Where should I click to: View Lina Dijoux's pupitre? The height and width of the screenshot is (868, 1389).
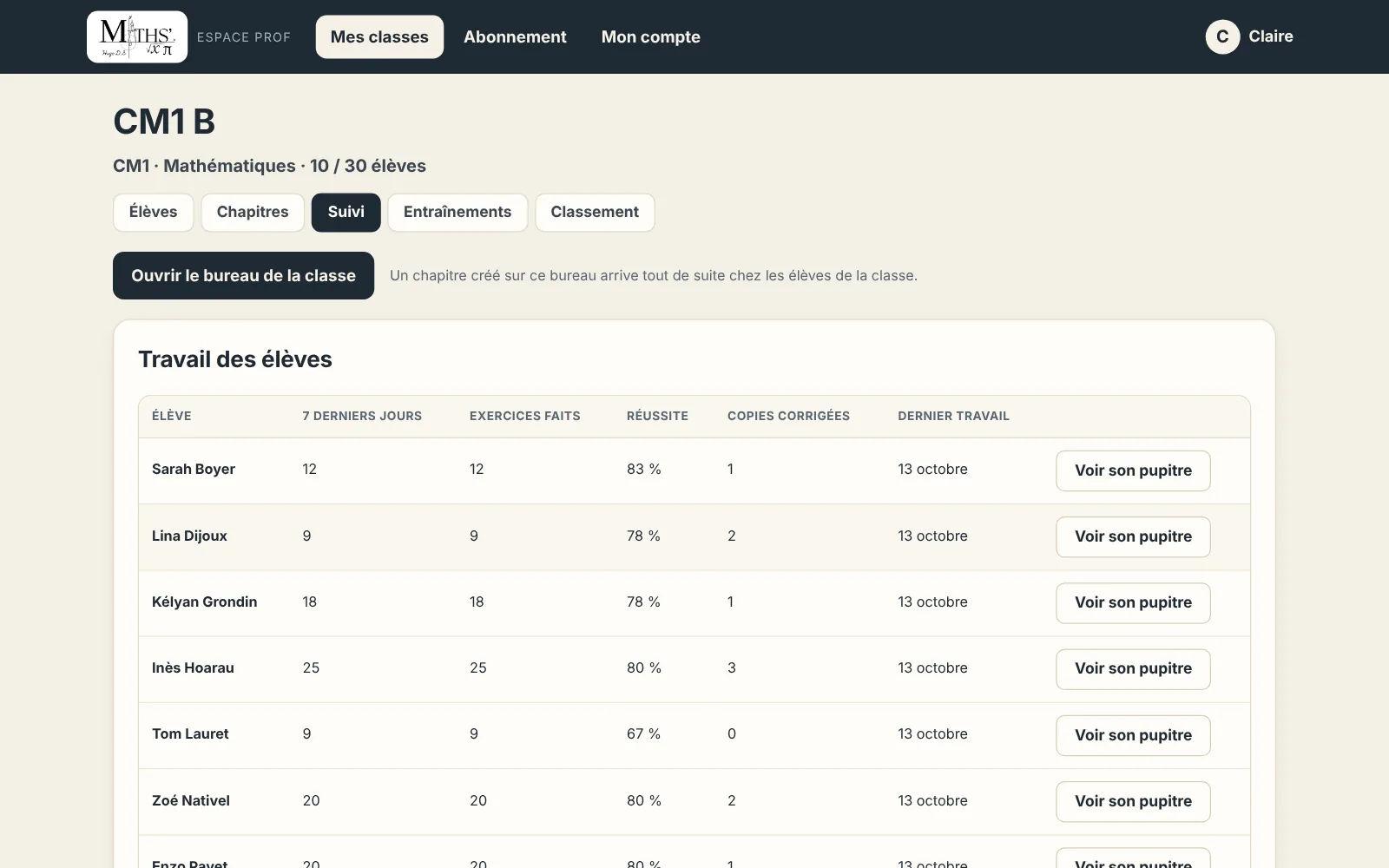tap(1133, 536)
